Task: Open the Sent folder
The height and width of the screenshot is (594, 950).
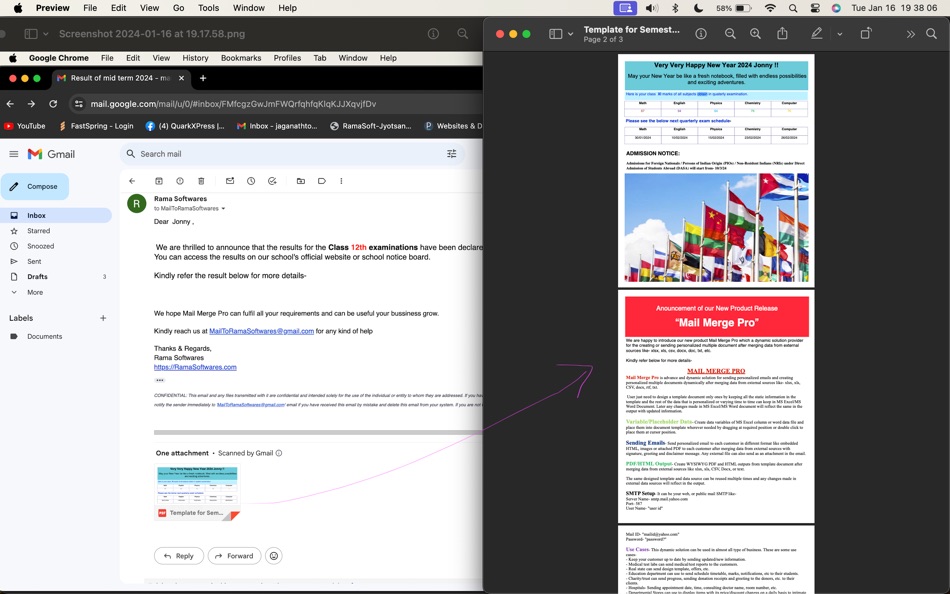Action: (x=34, y=261)
